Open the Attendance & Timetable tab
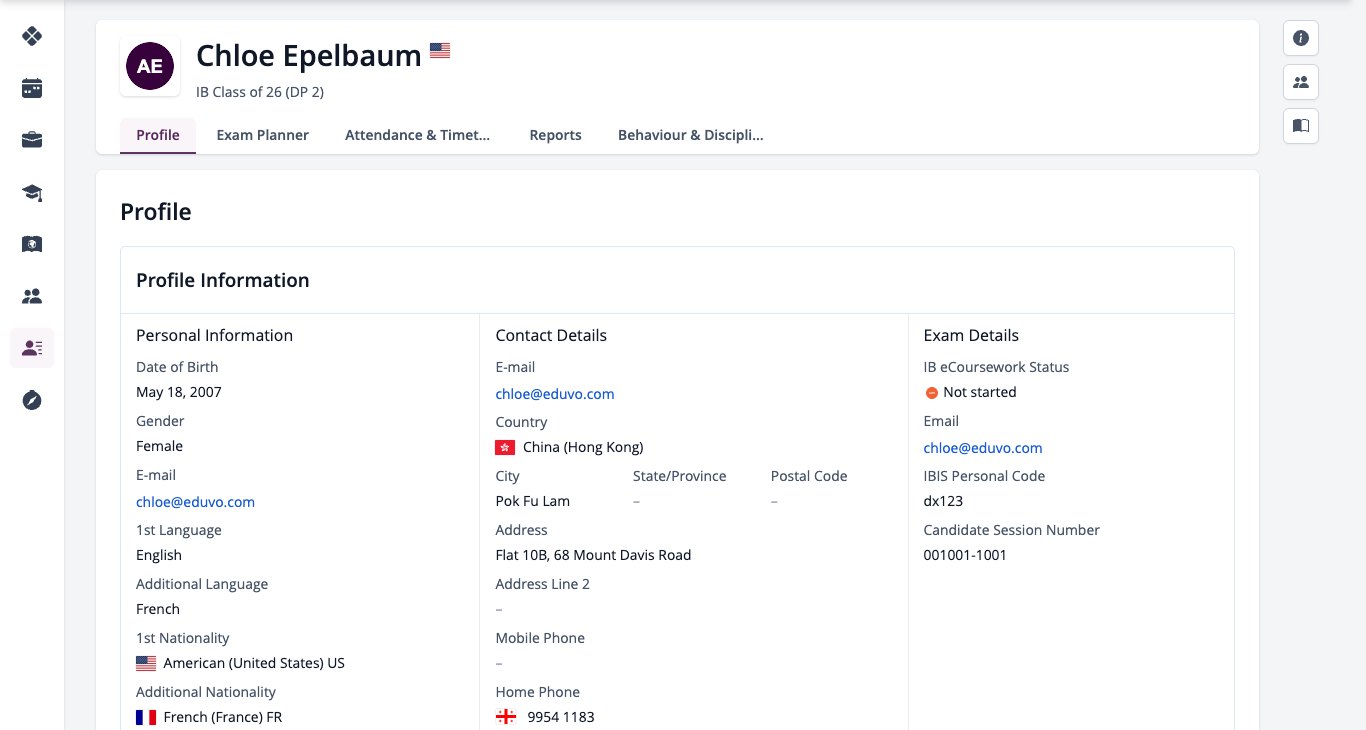Viewport: 1366px width, 730px height. [x=418, y=135]
